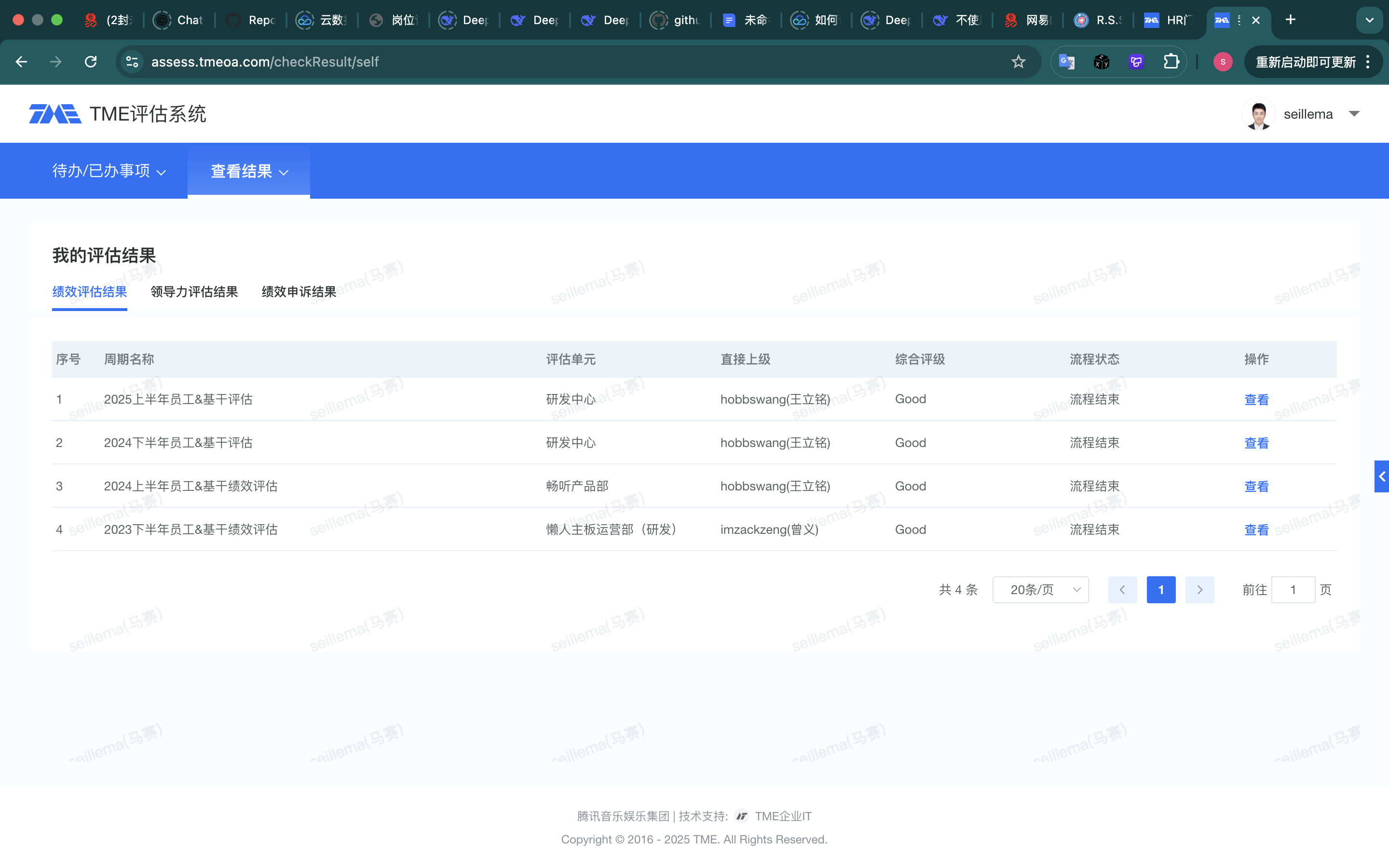Click the site information icon in address bar
The height and width of the screenshot is (868, 1389).
[x=133, y=62]
